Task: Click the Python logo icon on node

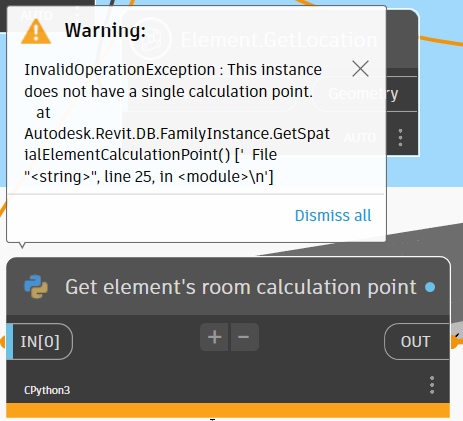Action: (x=36, y=287)
